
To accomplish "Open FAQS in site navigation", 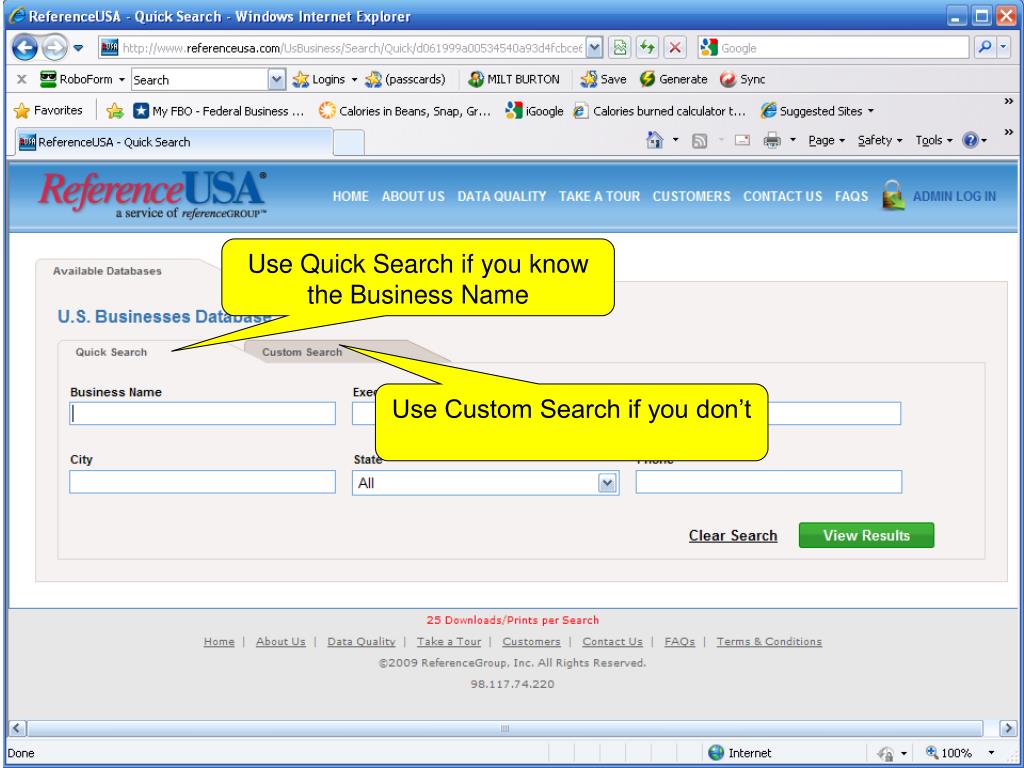I will (852, 196).
